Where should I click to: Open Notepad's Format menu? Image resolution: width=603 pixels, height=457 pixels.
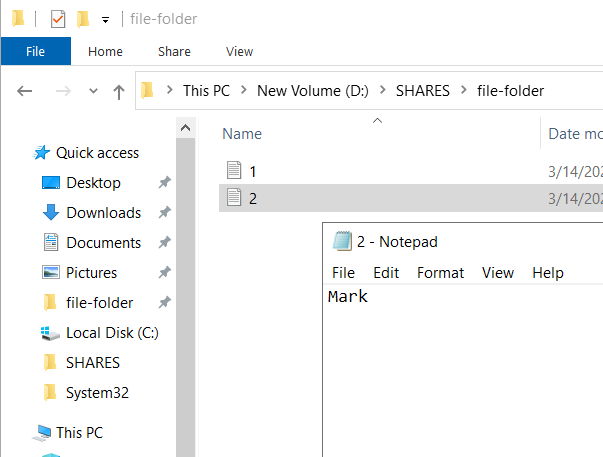click(440, 273)
